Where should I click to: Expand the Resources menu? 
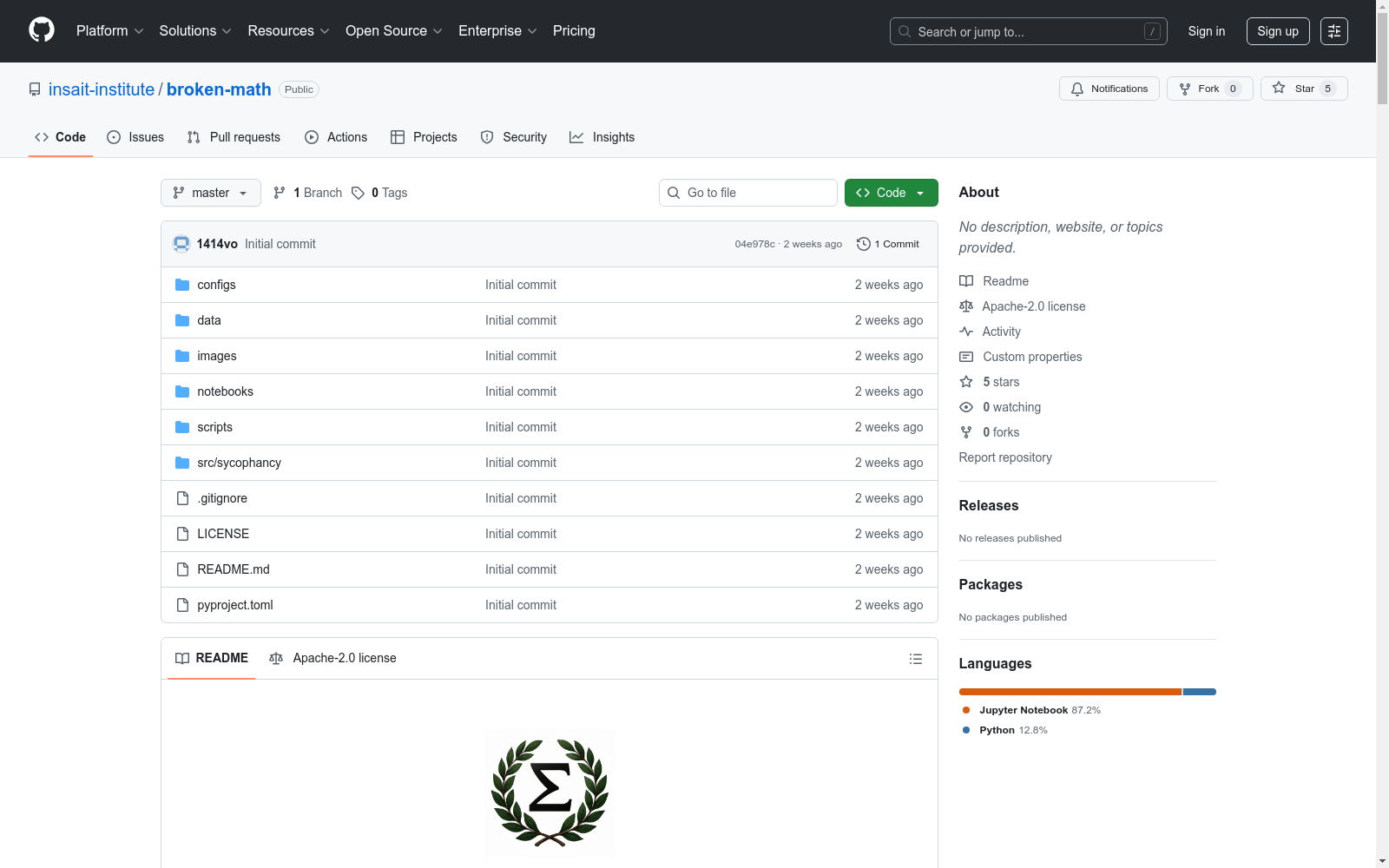(288, 31)
